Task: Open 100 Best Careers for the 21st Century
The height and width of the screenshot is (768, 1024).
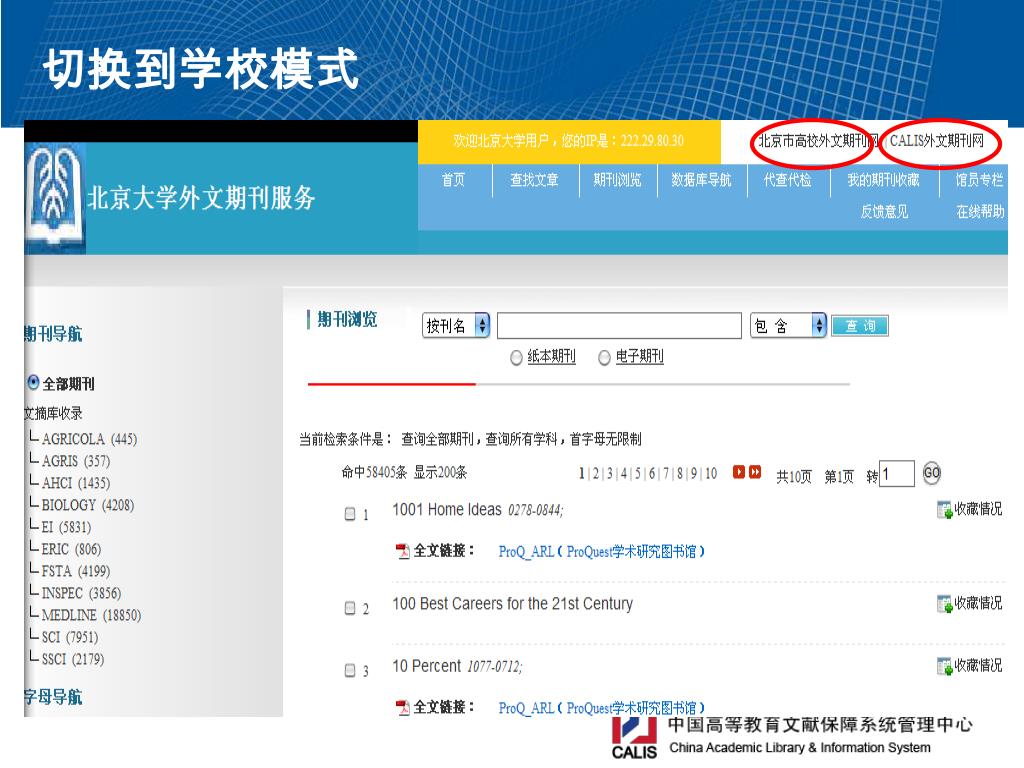Action: (x=513, y=603)
